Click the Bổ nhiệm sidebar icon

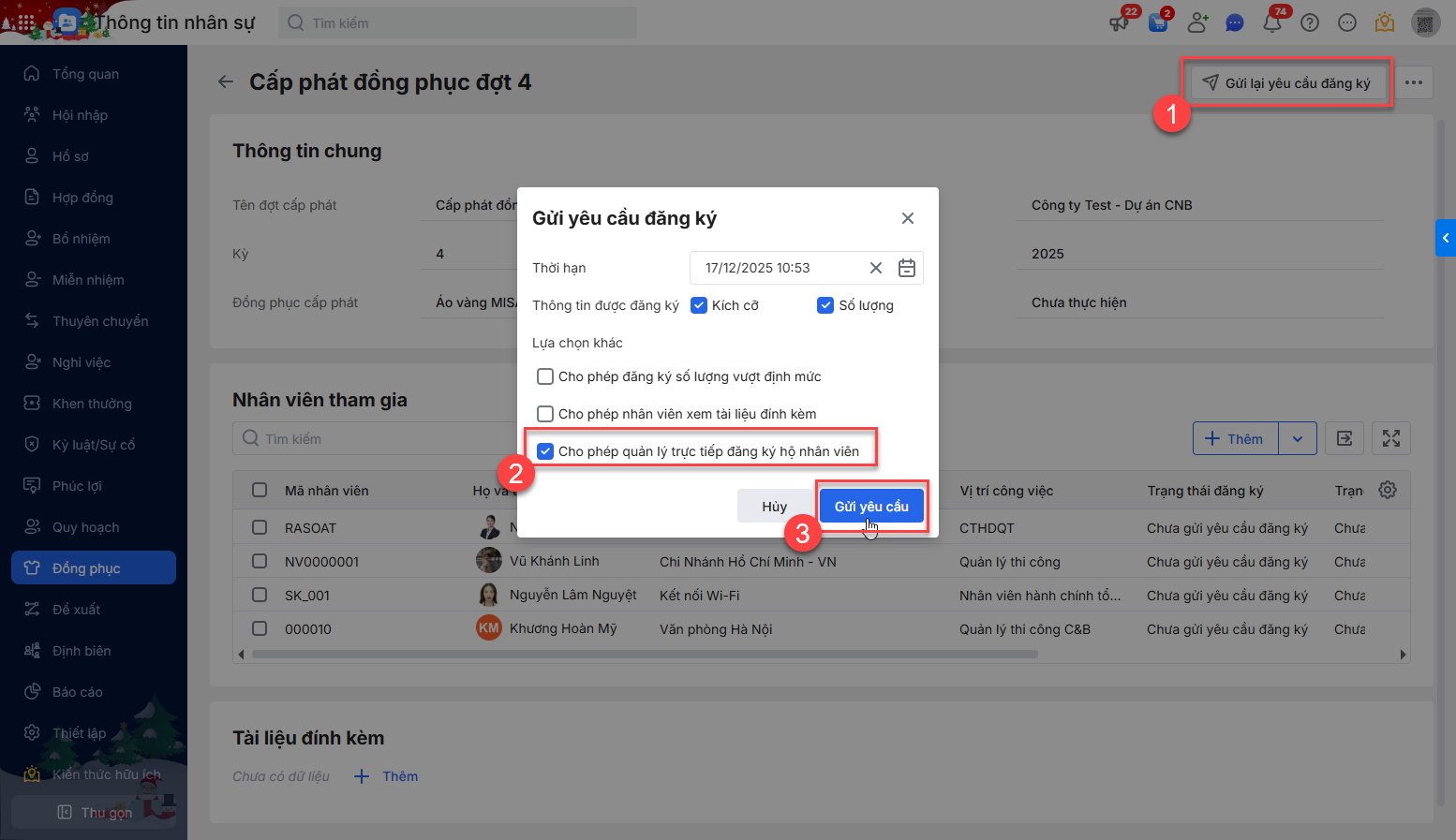(32, 239)
